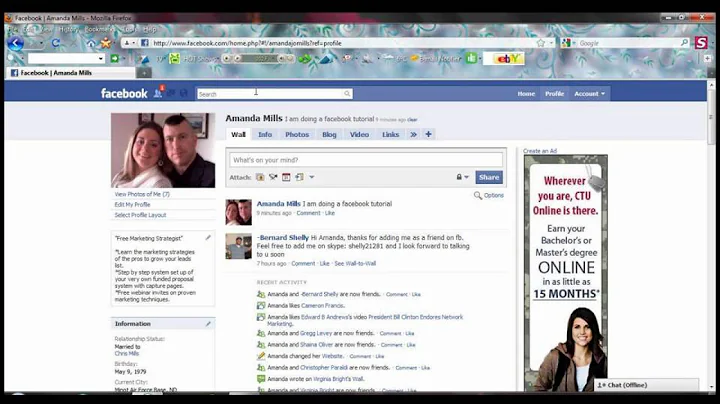Click Amanda Mills profile picture
The height and width of the screenshot is (404, 720).
coord(163,150)
